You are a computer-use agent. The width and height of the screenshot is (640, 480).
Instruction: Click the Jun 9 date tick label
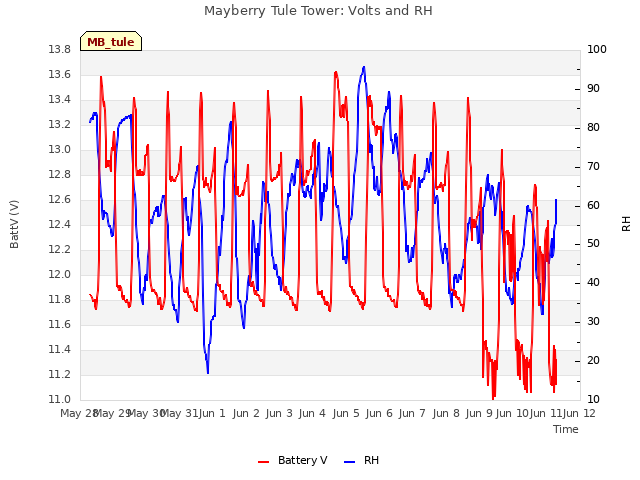pos(479,413)
